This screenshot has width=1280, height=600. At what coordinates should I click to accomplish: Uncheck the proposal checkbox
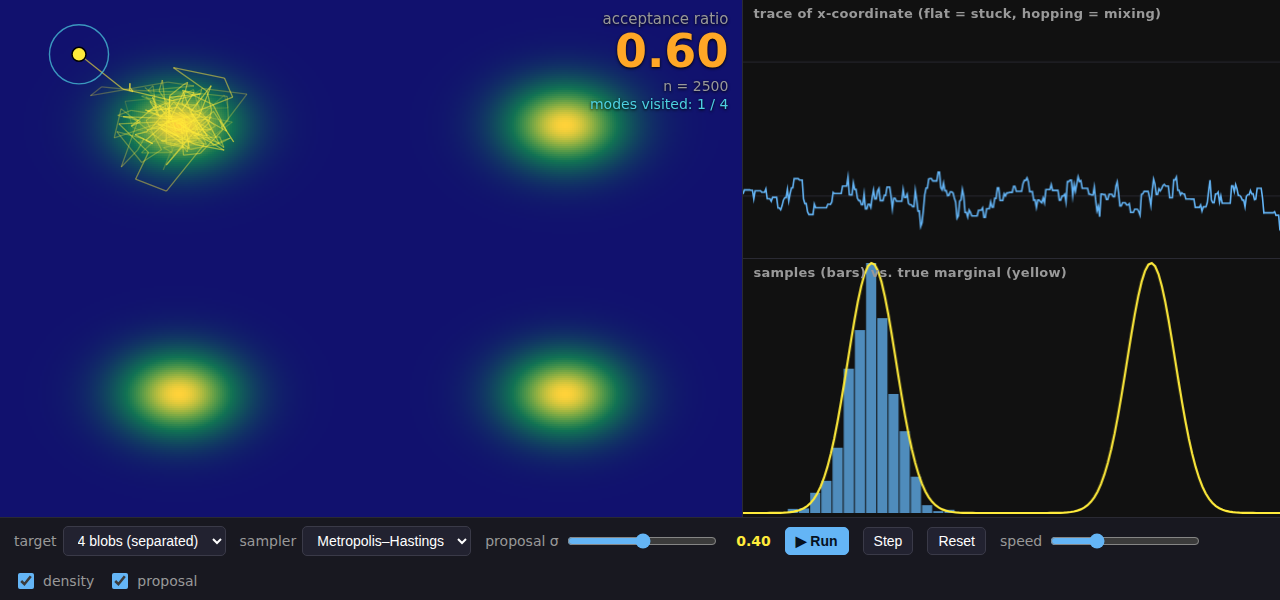point(120,581)
